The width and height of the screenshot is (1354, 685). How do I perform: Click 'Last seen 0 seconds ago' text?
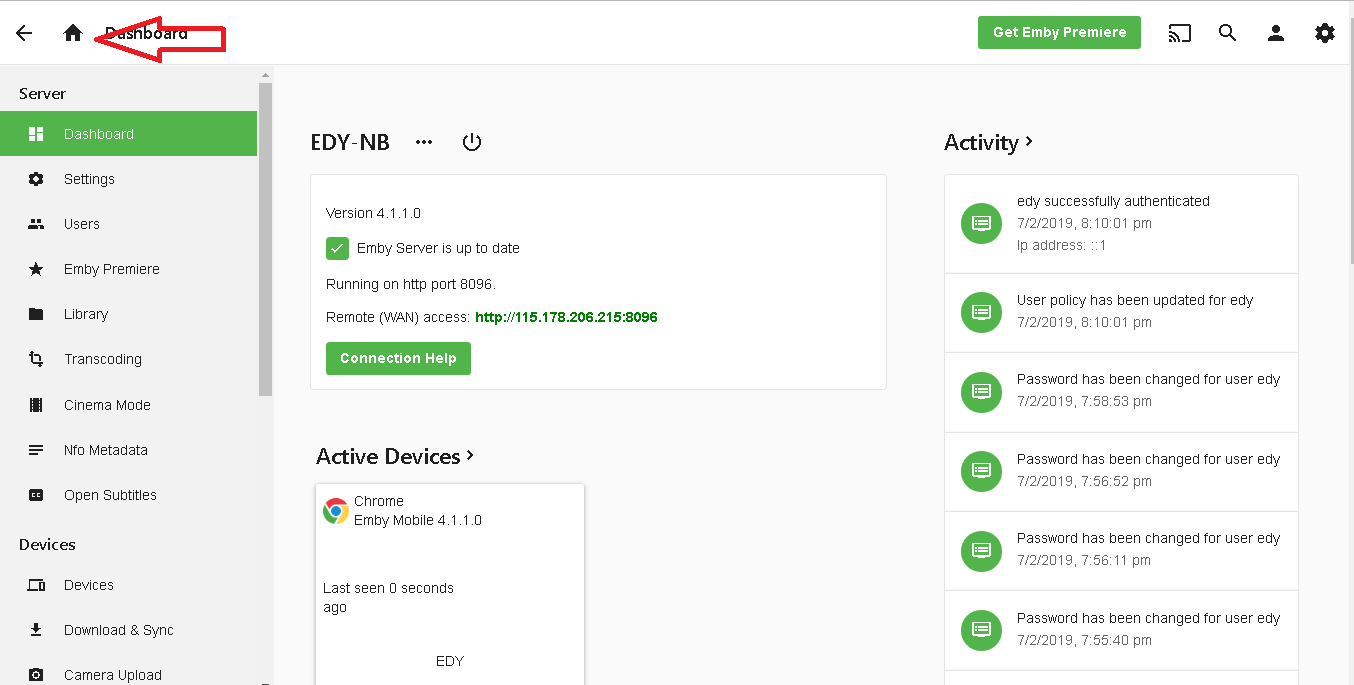coord(388,597)
